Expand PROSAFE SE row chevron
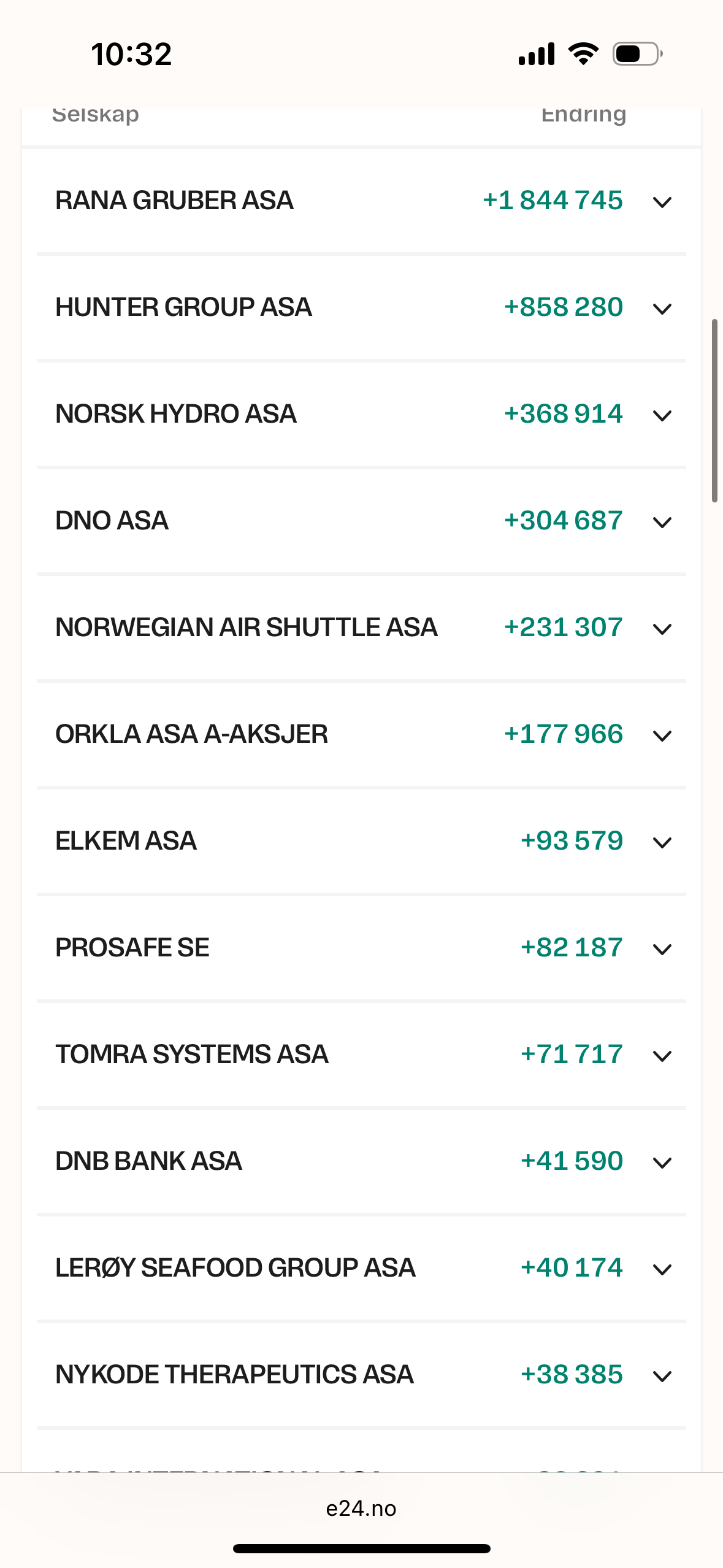Screen dimensions: 723x1568 tap(662, 949)
